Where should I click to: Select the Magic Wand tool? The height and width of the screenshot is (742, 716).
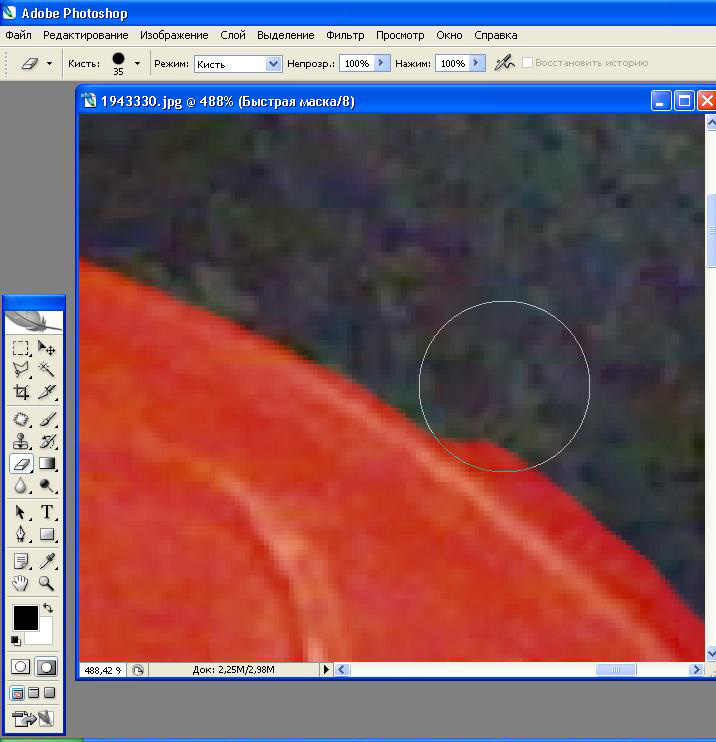[46, 369]
